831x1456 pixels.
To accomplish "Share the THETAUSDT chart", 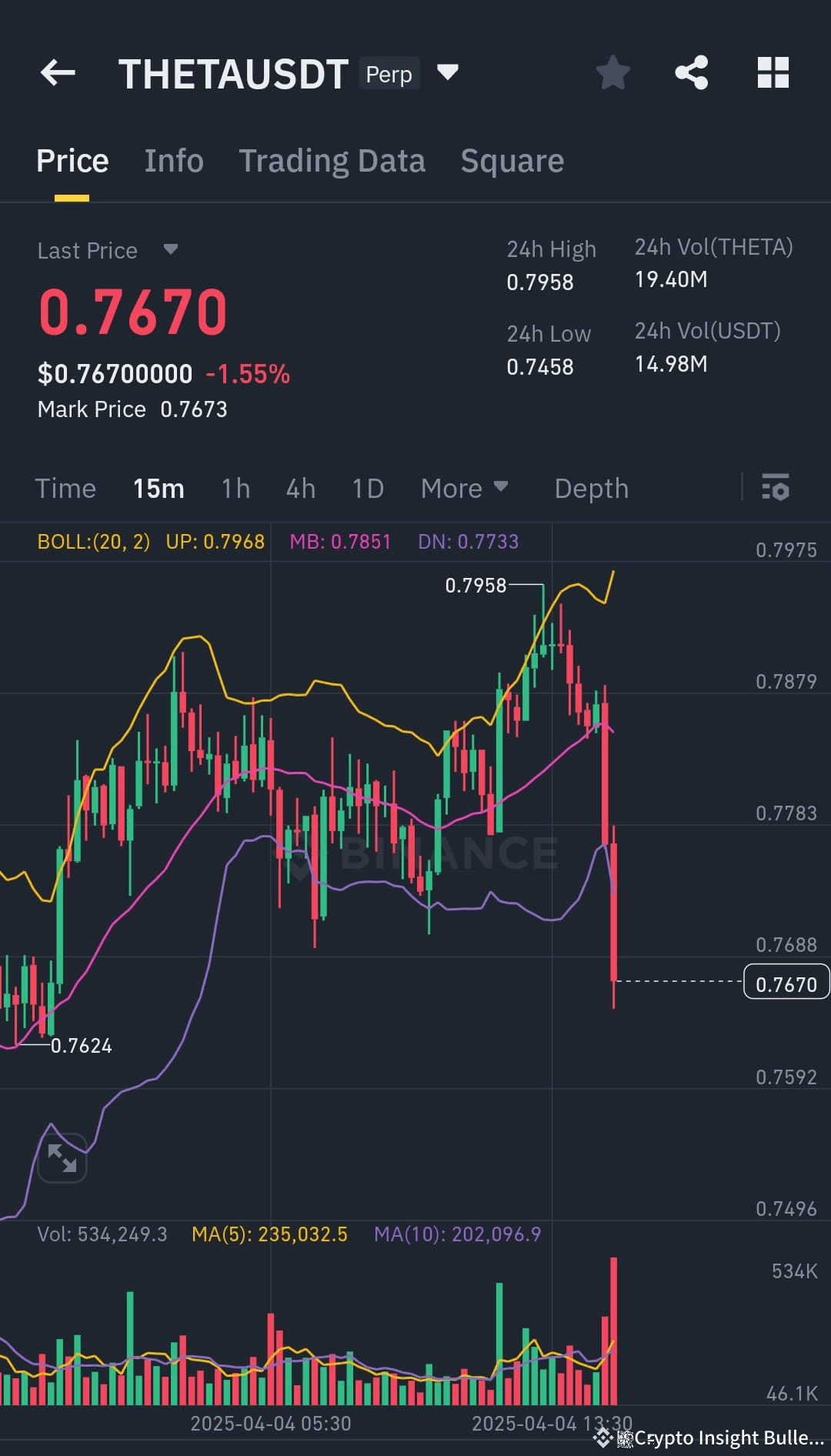I will [692, 72].
